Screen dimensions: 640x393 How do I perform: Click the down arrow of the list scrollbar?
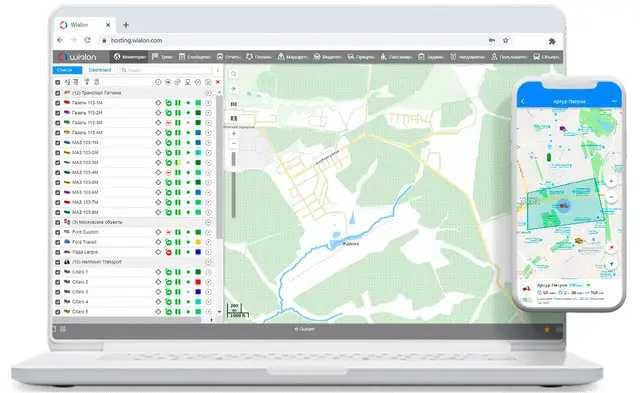(220, 312)
